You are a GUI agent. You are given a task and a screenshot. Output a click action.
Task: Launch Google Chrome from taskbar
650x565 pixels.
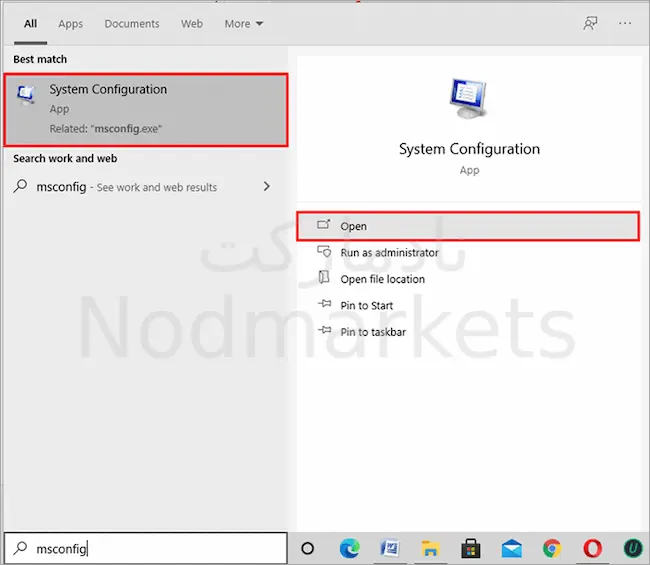[552, 548]
